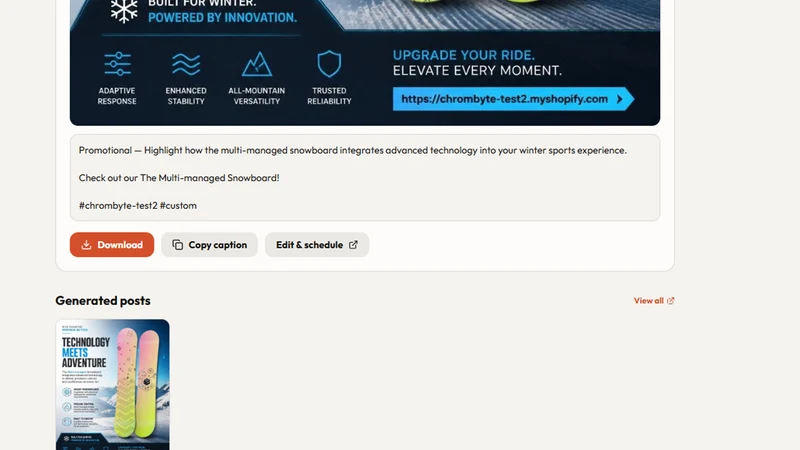The image size is (800, 450).
Task: Click the caption line starting with Promotional
Action: point(353,151)
